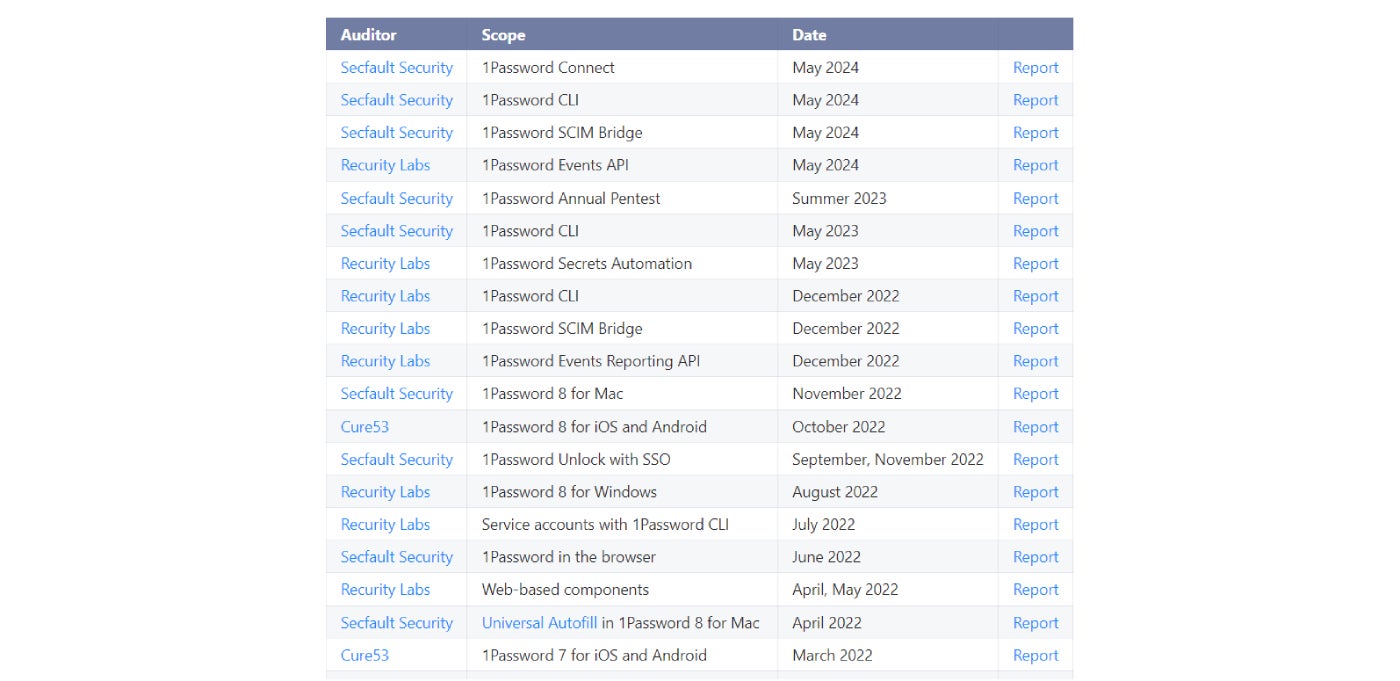Visit Recurity Labs in Events Reporting API row
The image size is (1400, 681).
click(385, 361)
